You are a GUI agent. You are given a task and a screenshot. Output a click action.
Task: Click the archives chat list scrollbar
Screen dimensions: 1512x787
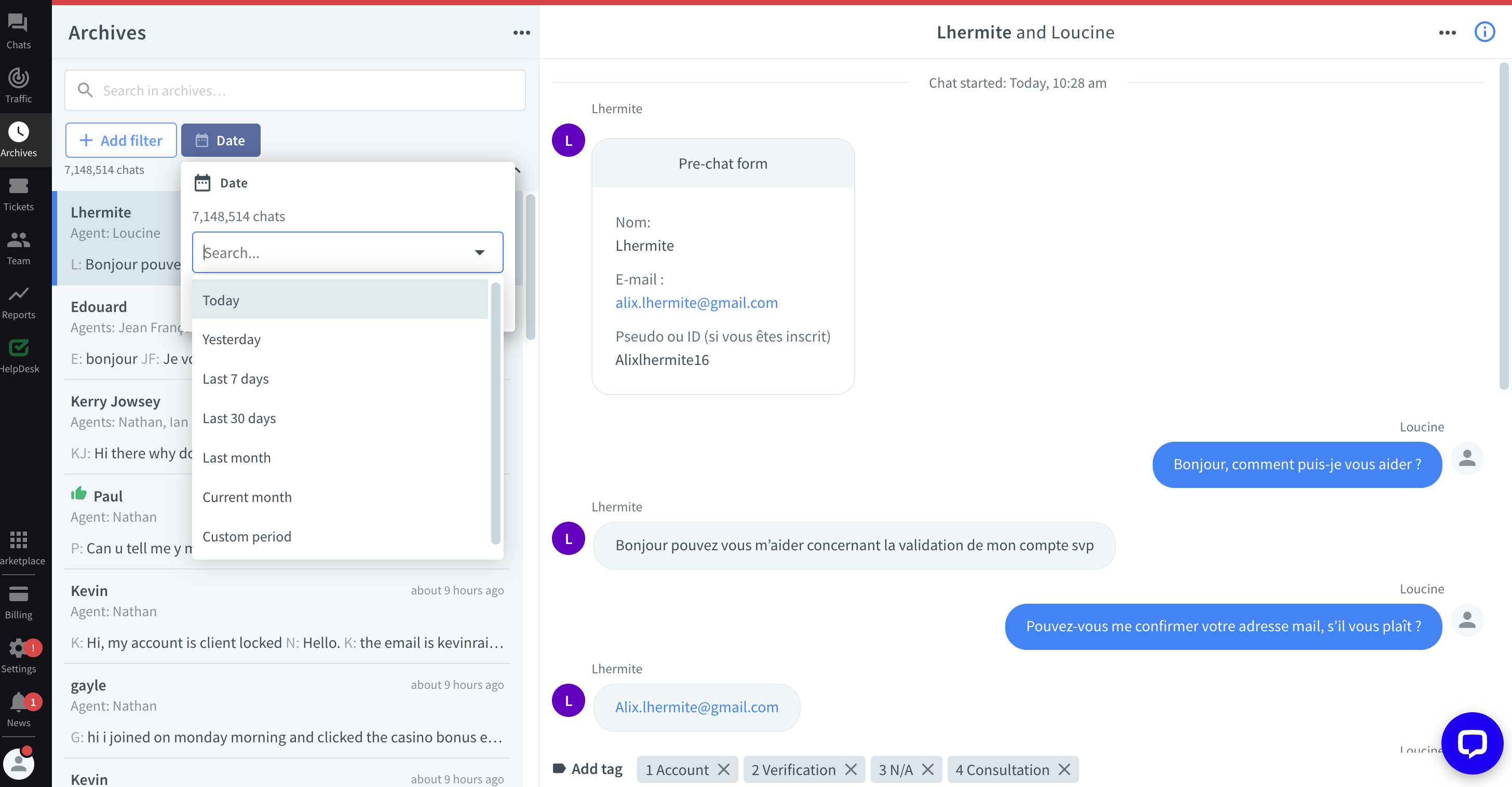(530, 267)
